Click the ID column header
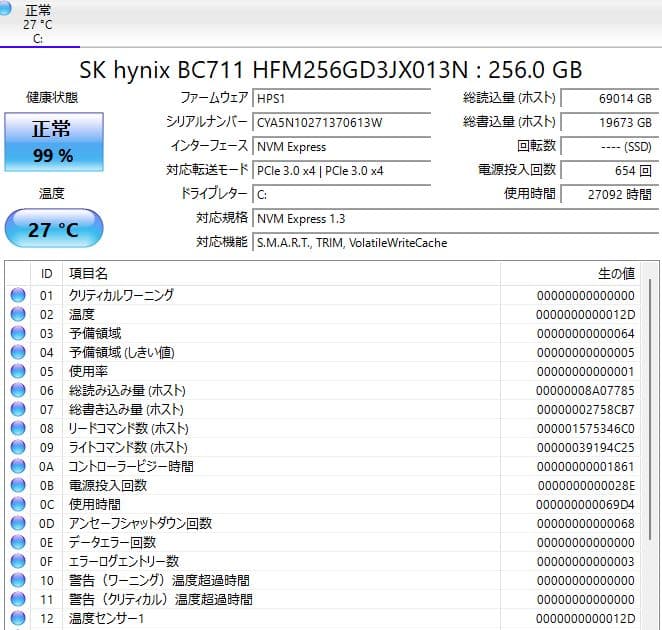Image resolution: width=662 pixels, height=630 pixels. click(x=46, y=274)
